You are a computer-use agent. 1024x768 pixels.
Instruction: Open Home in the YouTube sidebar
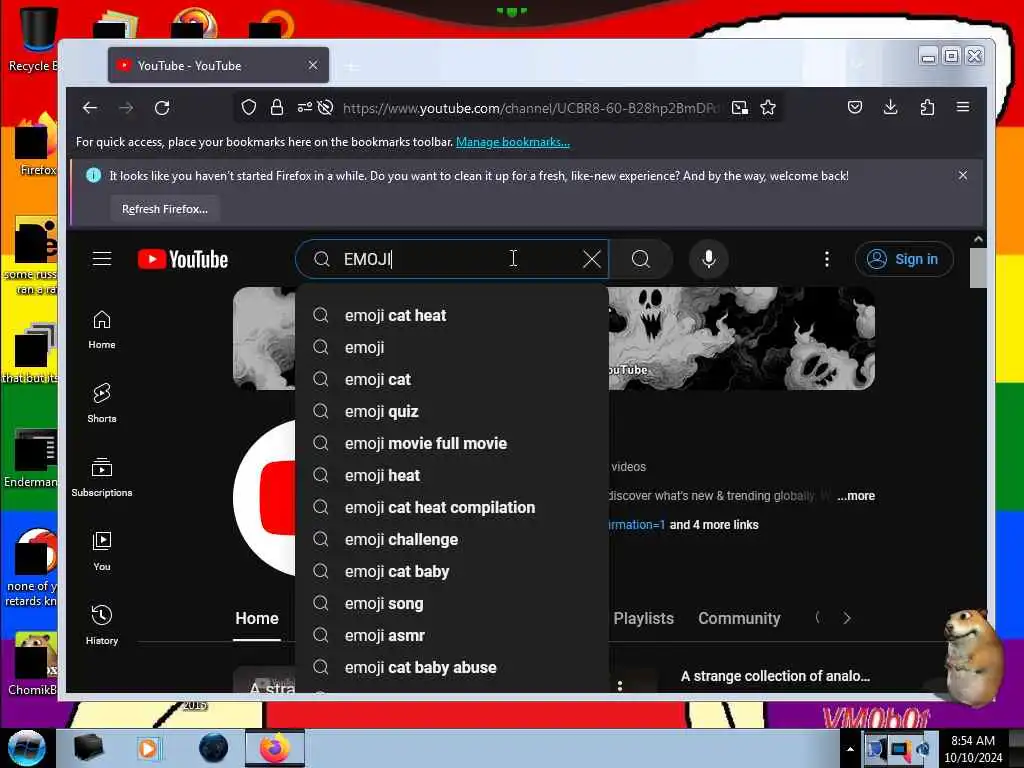[102, 330]
